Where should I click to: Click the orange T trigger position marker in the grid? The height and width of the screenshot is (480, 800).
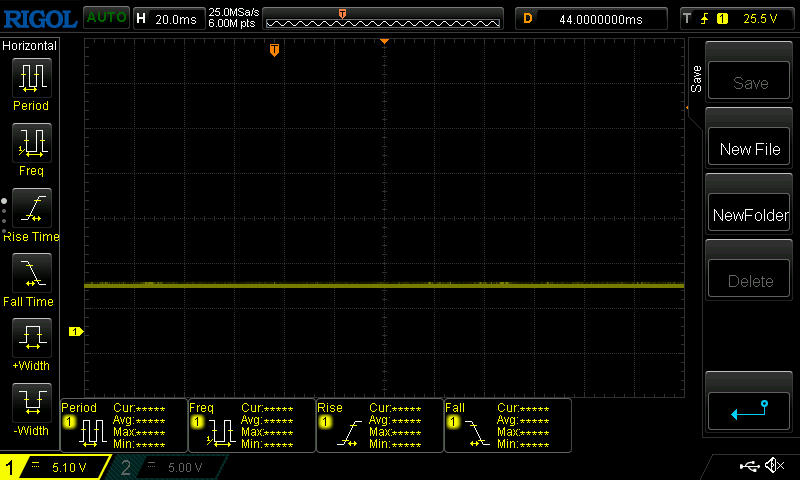274,49
